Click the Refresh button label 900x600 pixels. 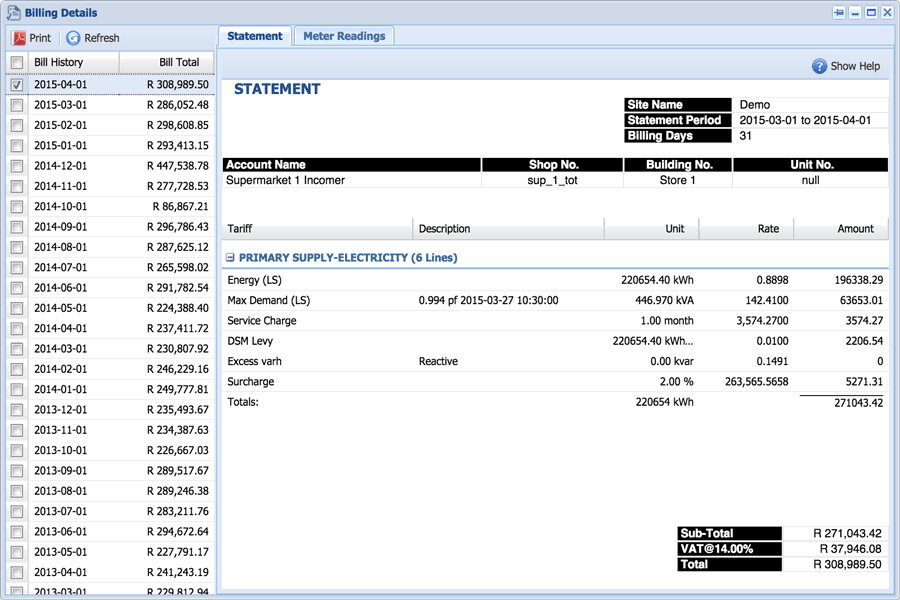[102, 38]
